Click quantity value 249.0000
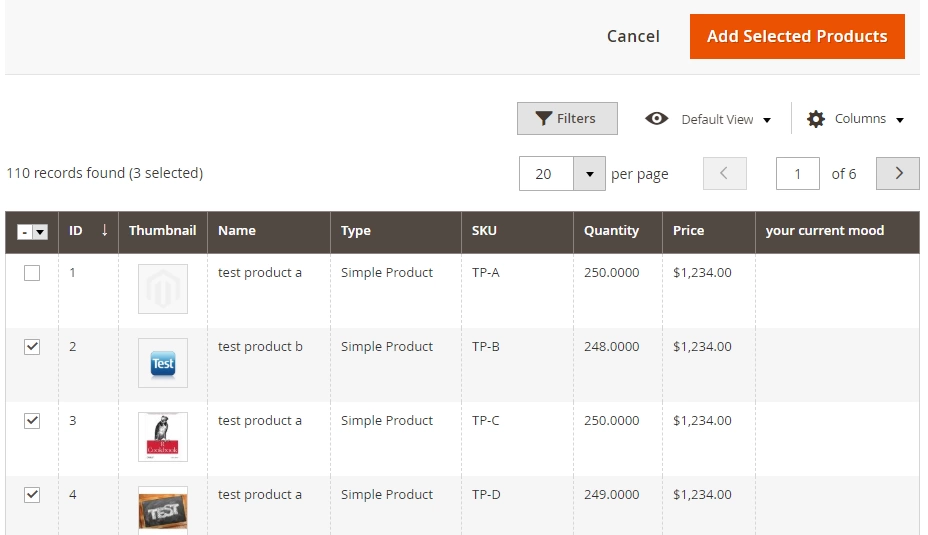This screenshot has width=928, height=535. click(611, 495)
